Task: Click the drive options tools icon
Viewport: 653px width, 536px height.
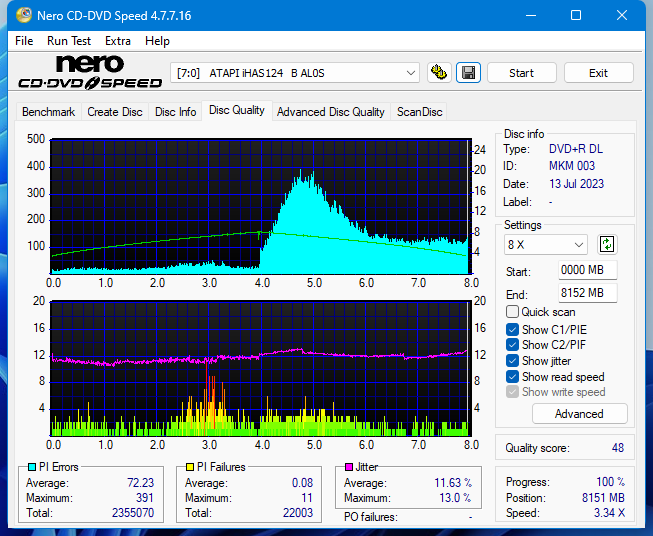Action: [439, 73]
